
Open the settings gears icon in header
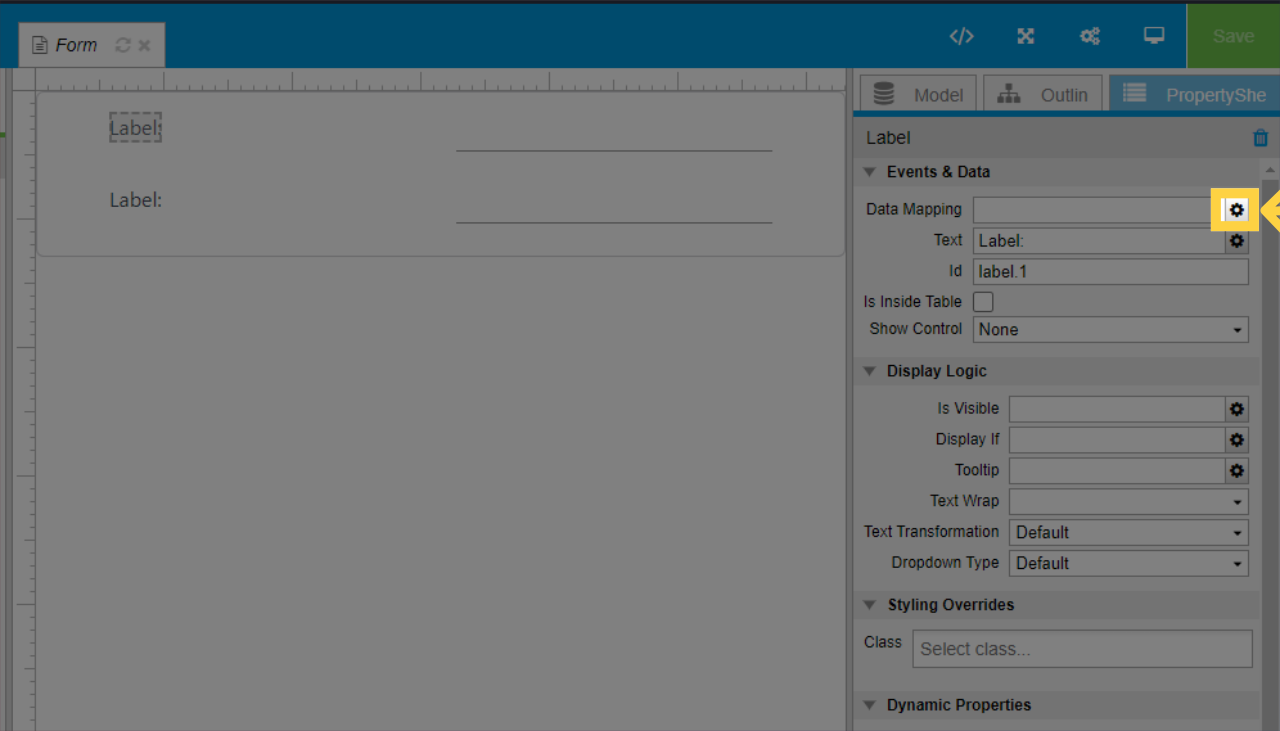tap(1090, 36)
